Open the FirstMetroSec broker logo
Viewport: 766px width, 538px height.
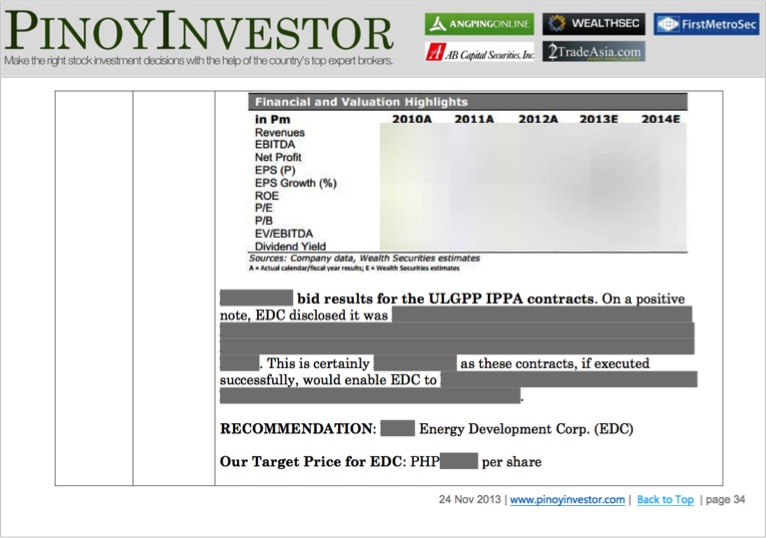(706, 24)
